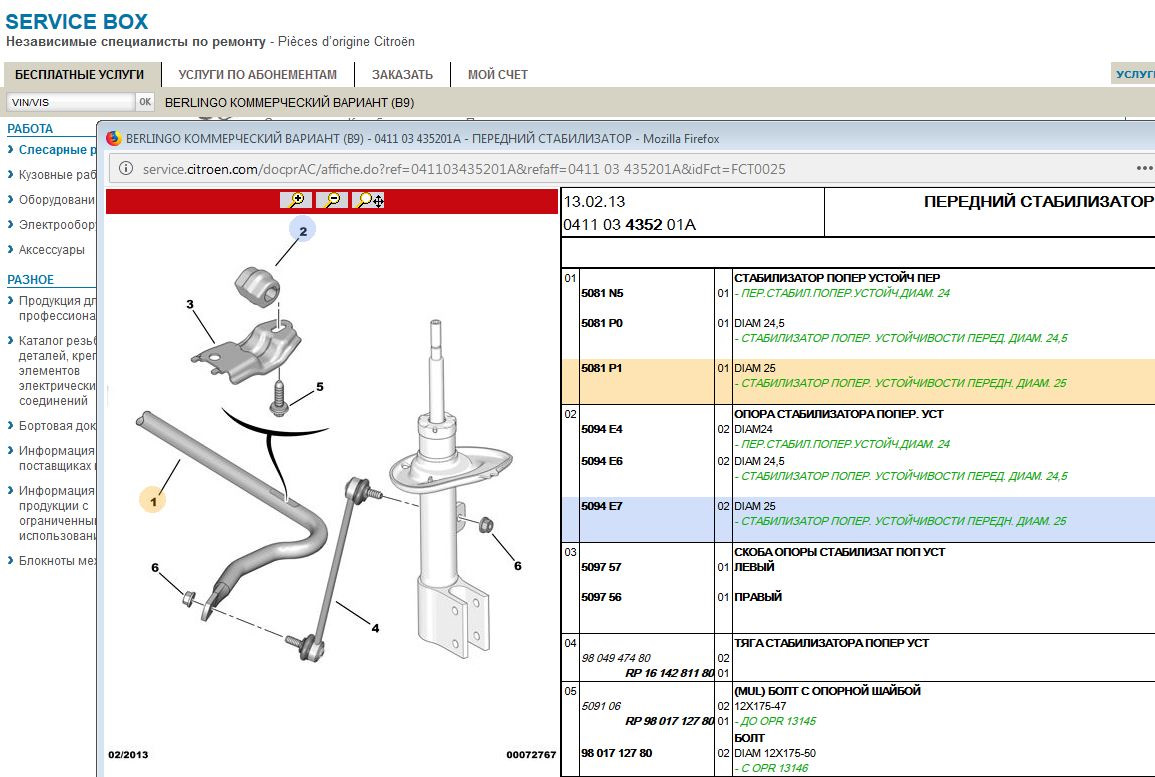This screenshot has width=1155, height=777.
Task: Open the Блокноты механика sidebar link
Action: [x=57, y=560]
